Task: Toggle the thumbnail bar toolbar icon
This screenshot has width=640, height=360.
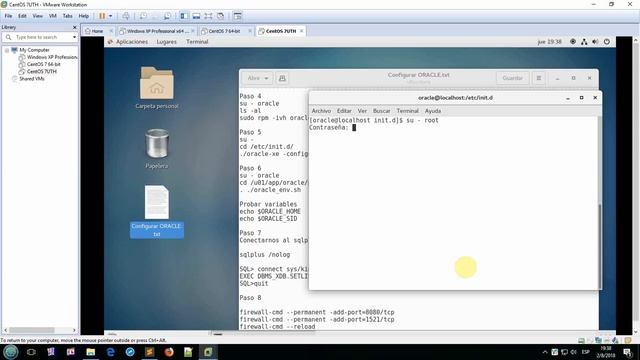Action: point(196,16)
